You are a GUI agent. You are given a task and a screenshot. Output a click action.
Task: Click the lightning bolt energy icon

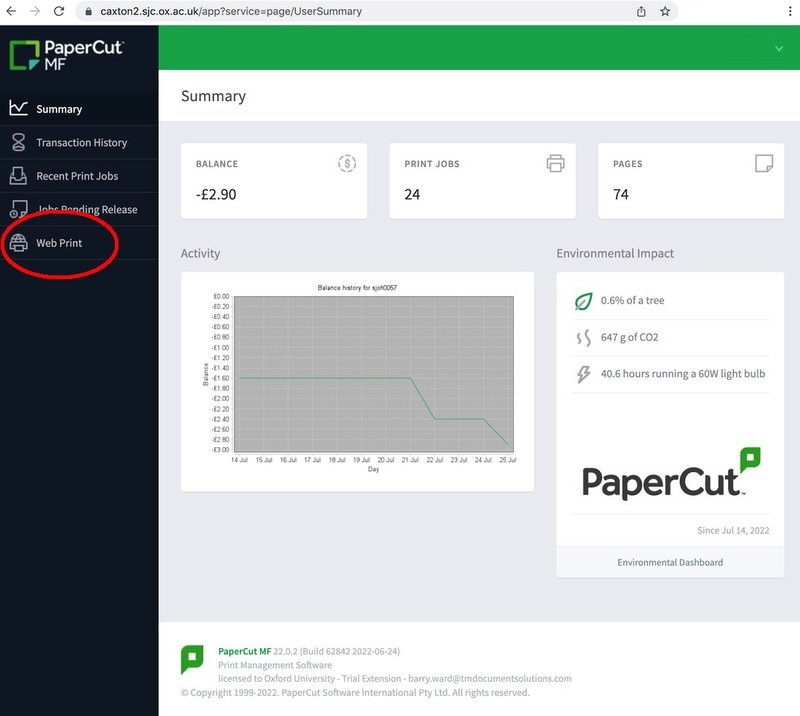(x=583, y=374)
